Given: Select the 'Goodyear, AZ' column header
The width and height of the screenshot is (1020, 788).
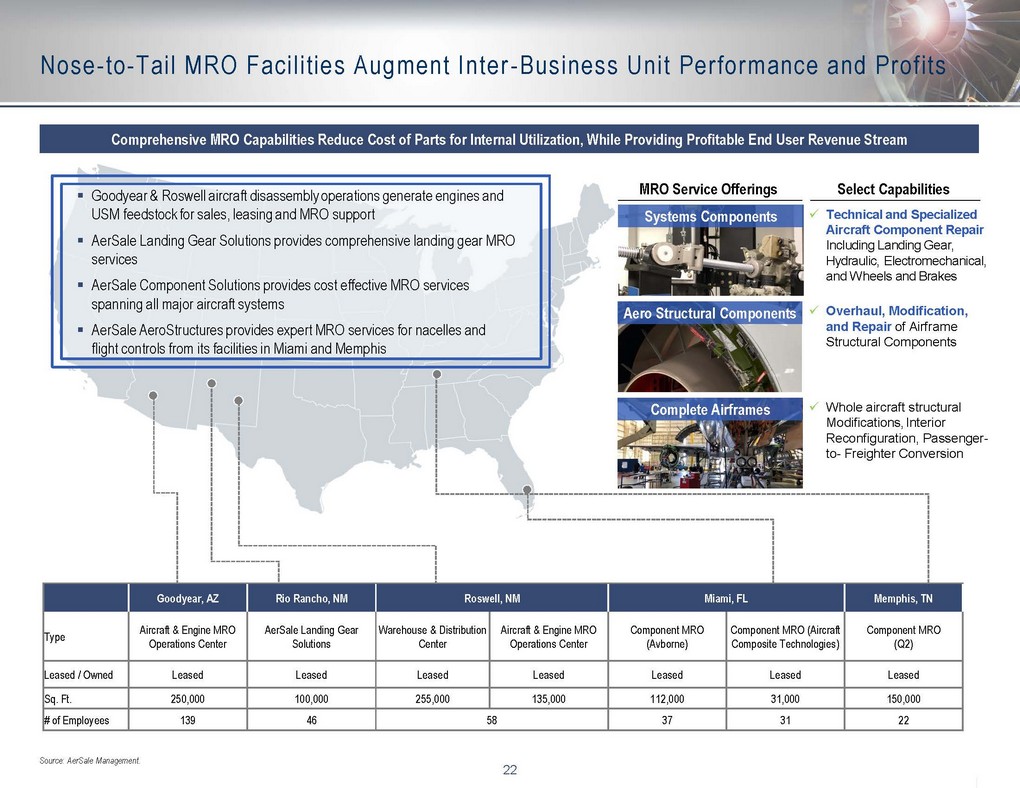Looking at the screenshot, I should tap(187, 598).
